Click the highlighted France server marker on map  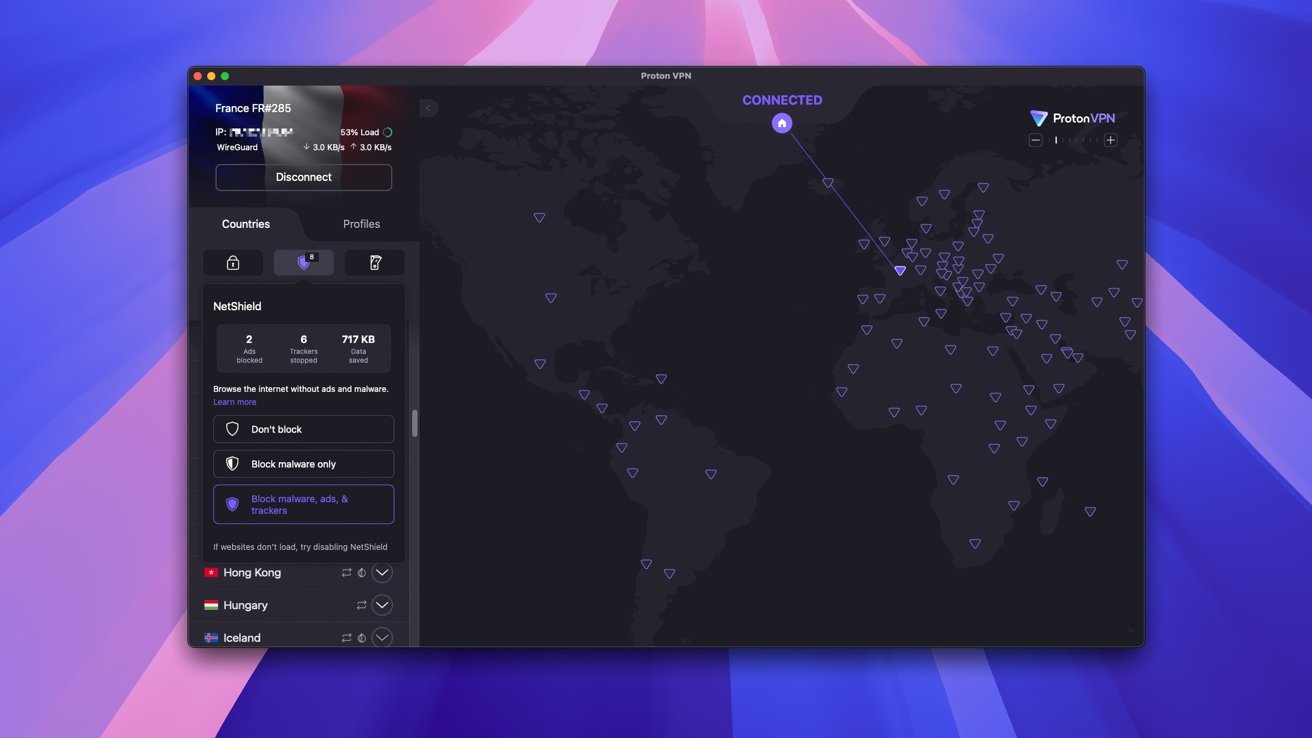click(900, 270)
